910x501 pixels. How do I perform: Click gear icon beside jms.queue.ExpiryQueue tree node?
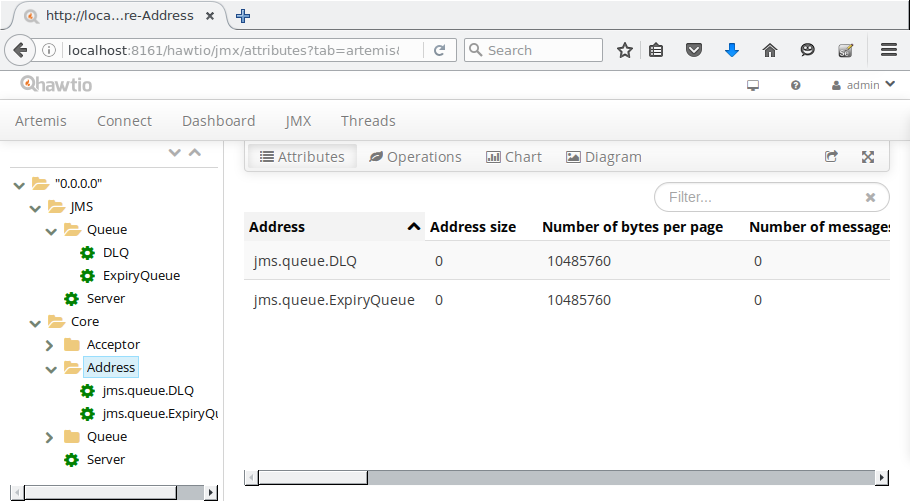click(88, 414)
